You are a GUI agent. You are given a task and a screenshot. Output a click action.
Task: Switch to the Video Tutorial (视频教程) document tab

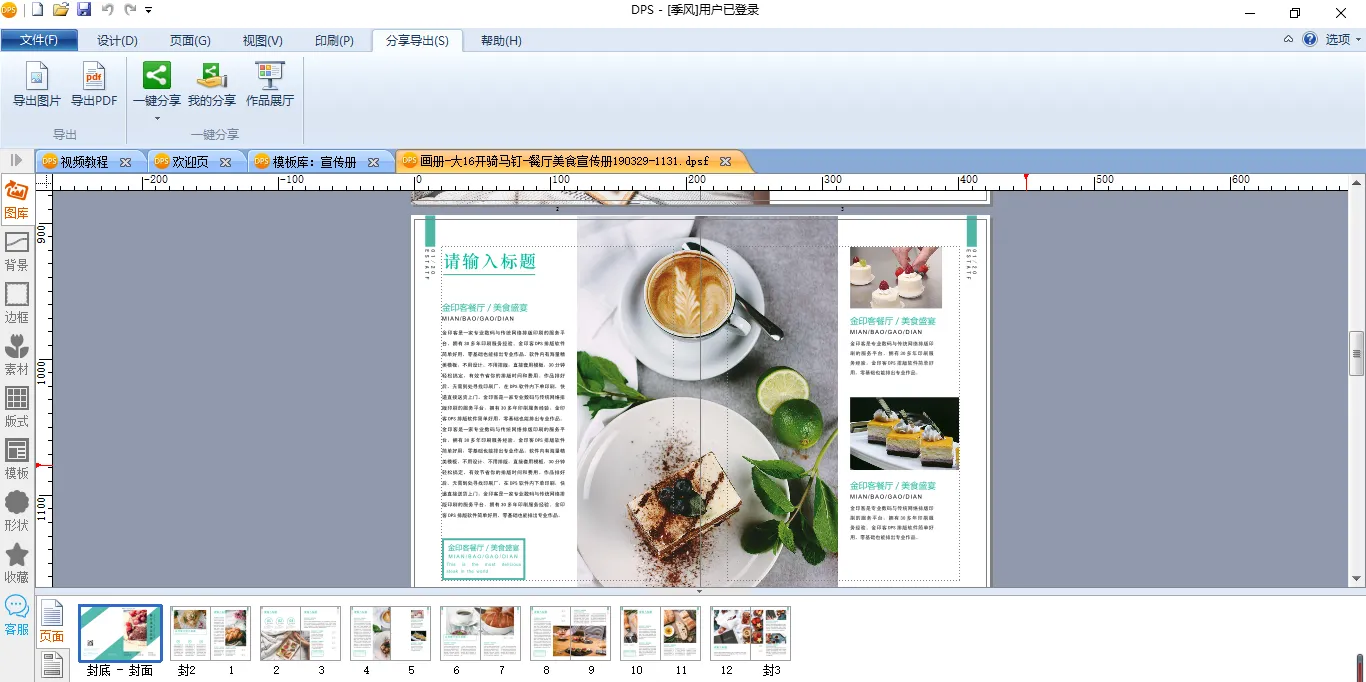point(83,162)
